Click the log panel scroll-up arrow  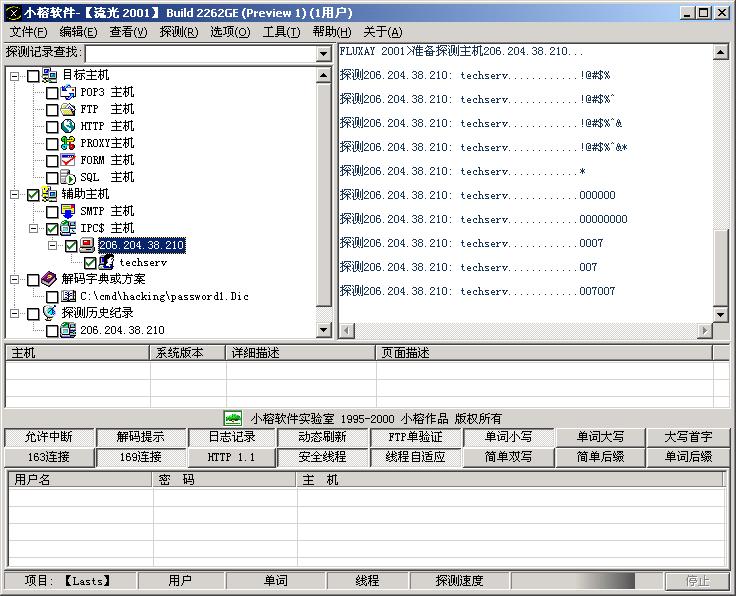point(721,52)
